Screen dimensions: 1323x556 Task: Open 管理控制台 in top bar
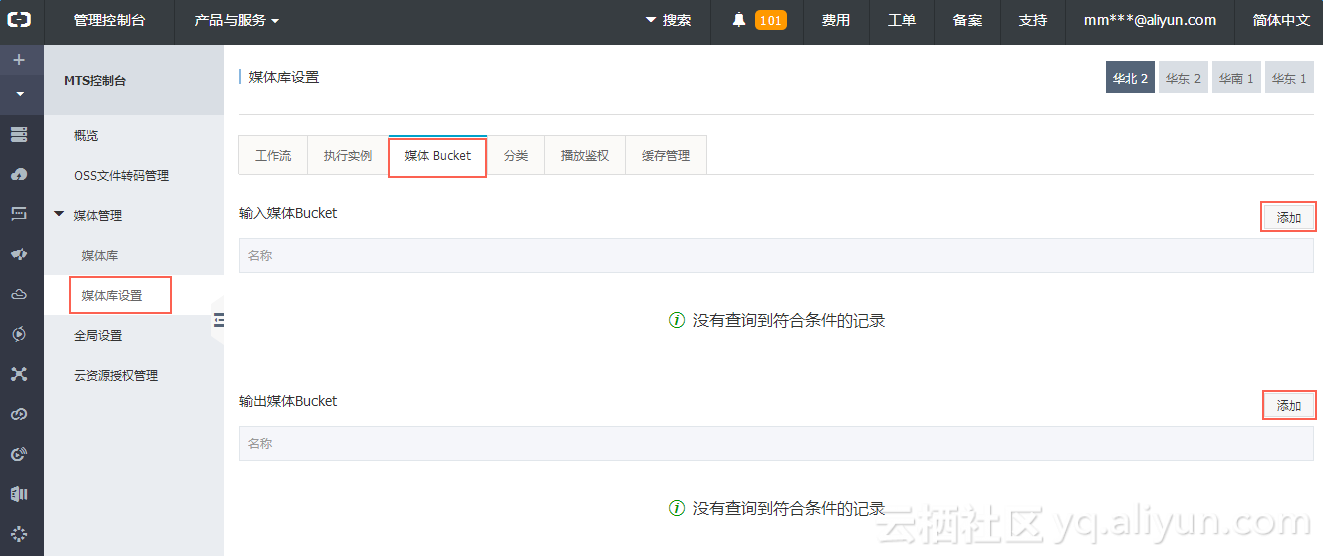[109, 20]
